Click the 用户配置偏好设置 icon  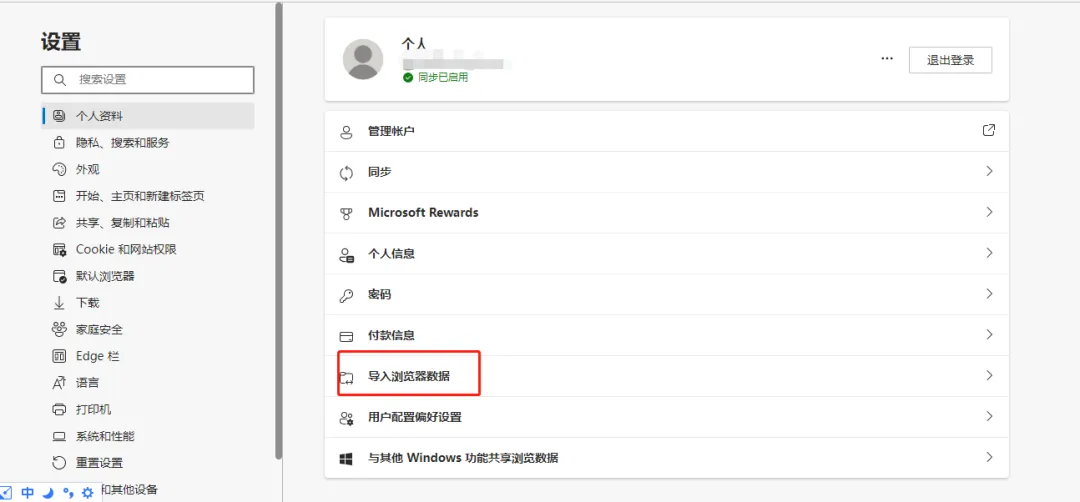pos(346,417)
